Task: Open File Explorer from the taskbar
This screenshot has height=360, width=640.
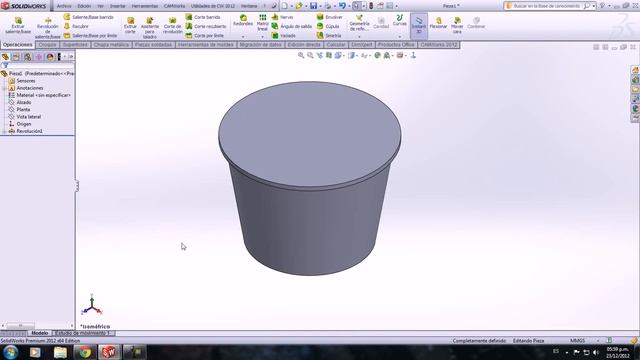Action: coord(60,352)
